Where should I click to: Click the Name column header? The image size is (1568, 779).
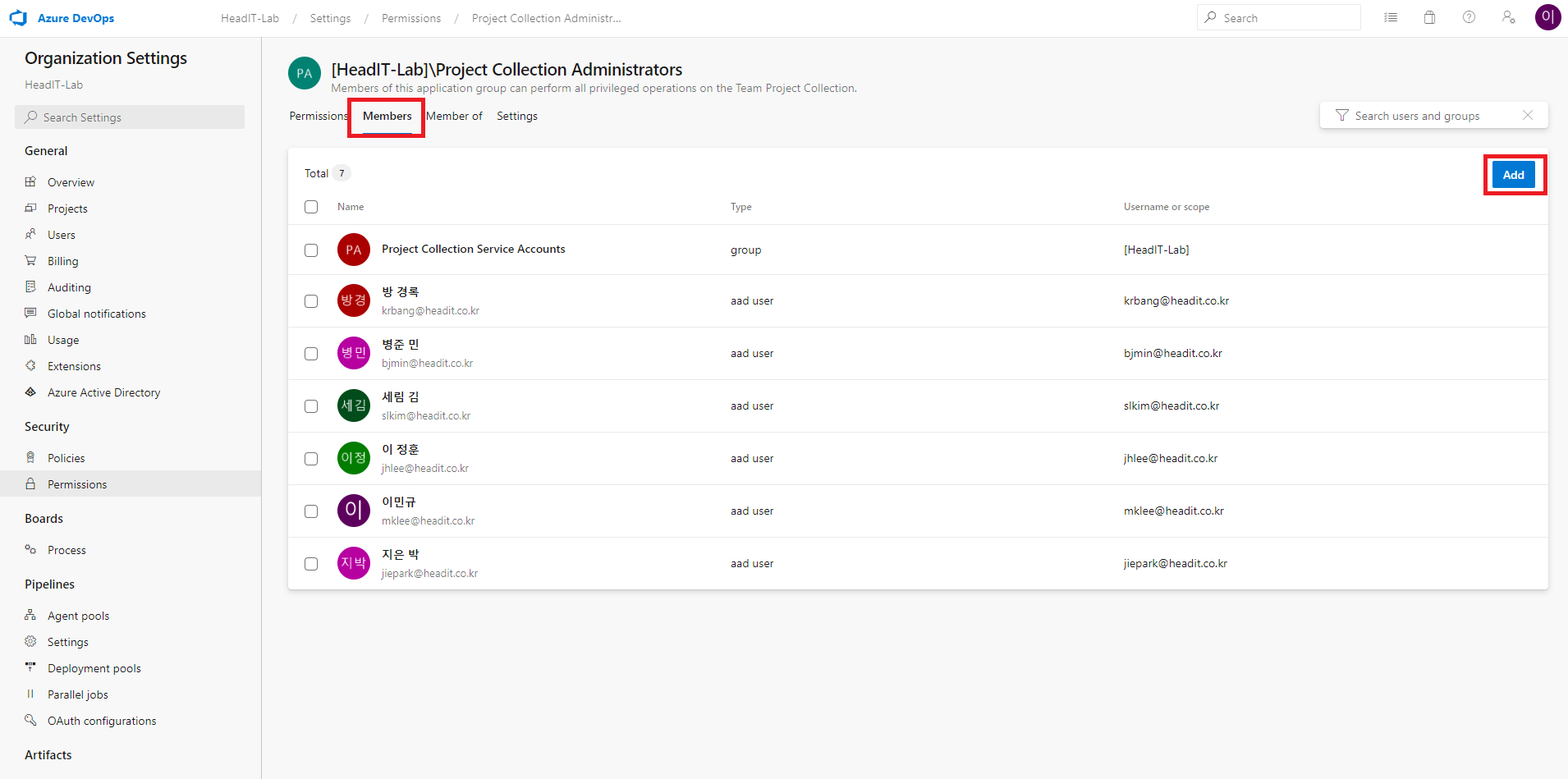click(x=351, y=207)
